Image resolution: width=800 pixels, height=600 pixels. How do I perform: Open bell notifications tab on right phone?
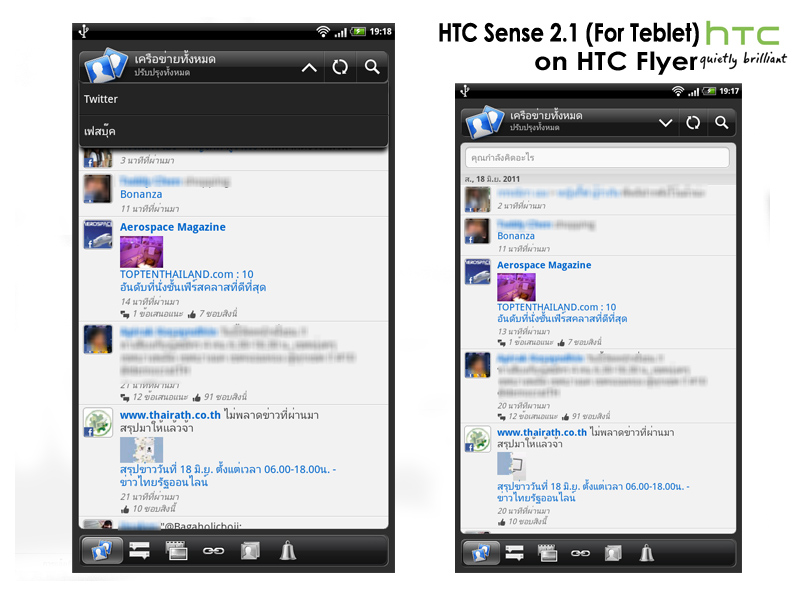click(646, 553)
